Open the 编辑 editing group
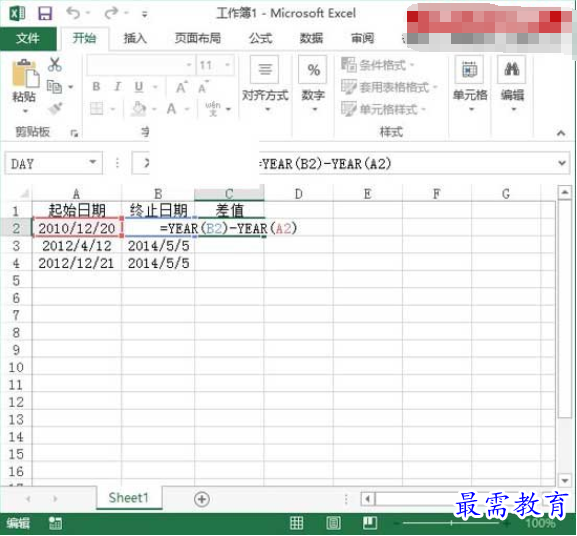Image resolution: width=577 pixels, height=536 pixels. (x=512, y=85)
